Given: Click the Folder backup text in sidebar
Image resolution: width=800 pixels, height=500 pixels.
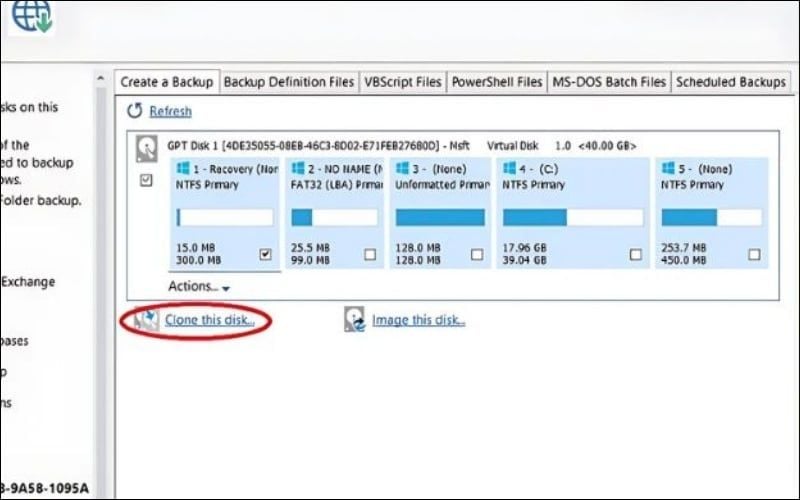Looking at the screenshot, I should point(41,200).
